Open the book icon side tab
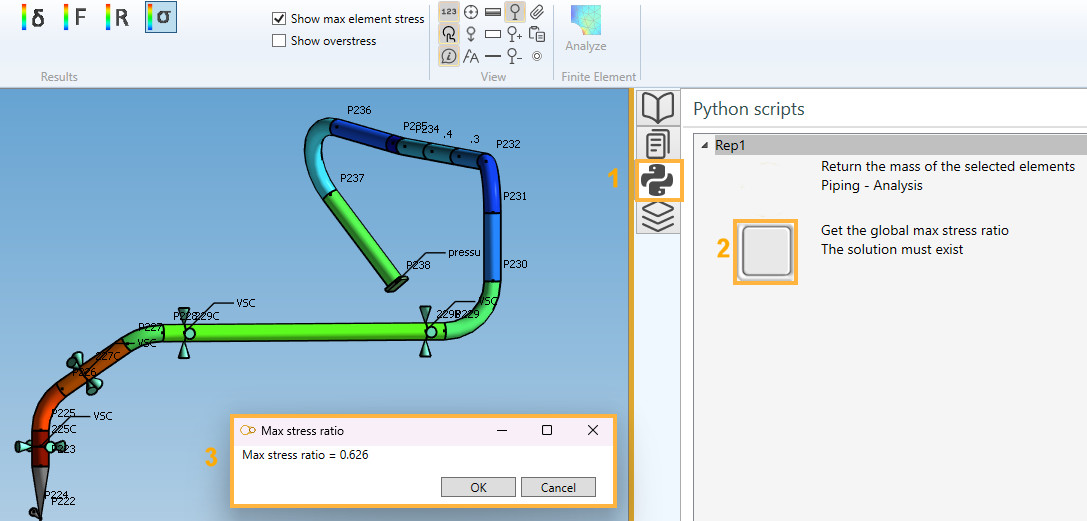Image resolution: width=1087 pixels, height=521 pixels. pos(656,108)
